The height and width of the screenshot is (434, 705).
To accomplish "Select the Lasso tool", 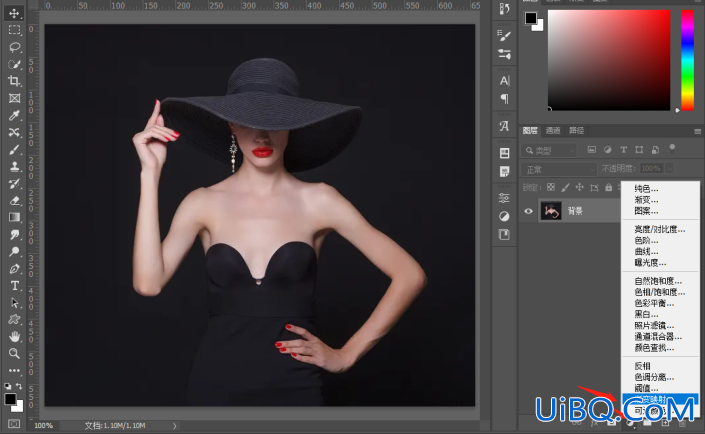I will click(14, 47).
